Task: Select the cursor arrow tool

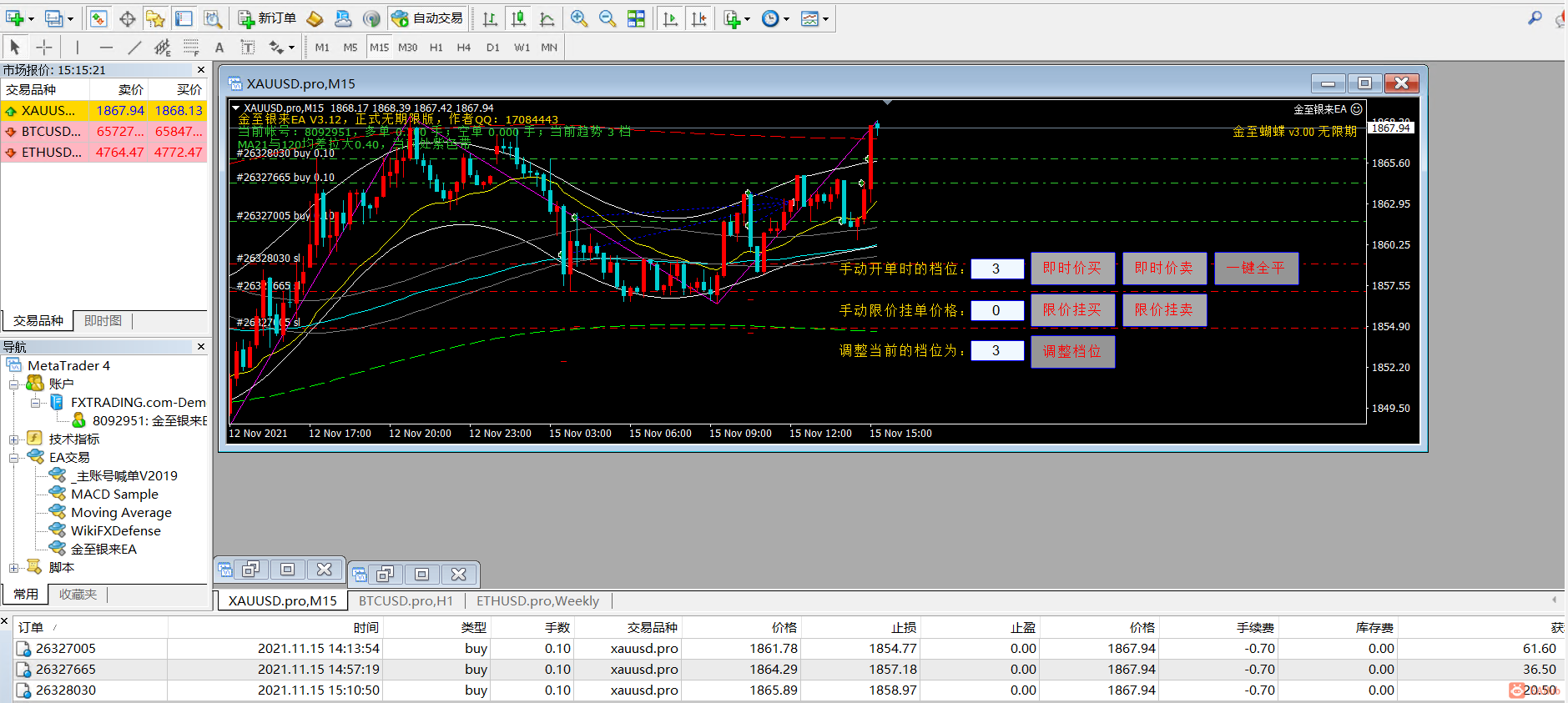Action: click(15, 48)
